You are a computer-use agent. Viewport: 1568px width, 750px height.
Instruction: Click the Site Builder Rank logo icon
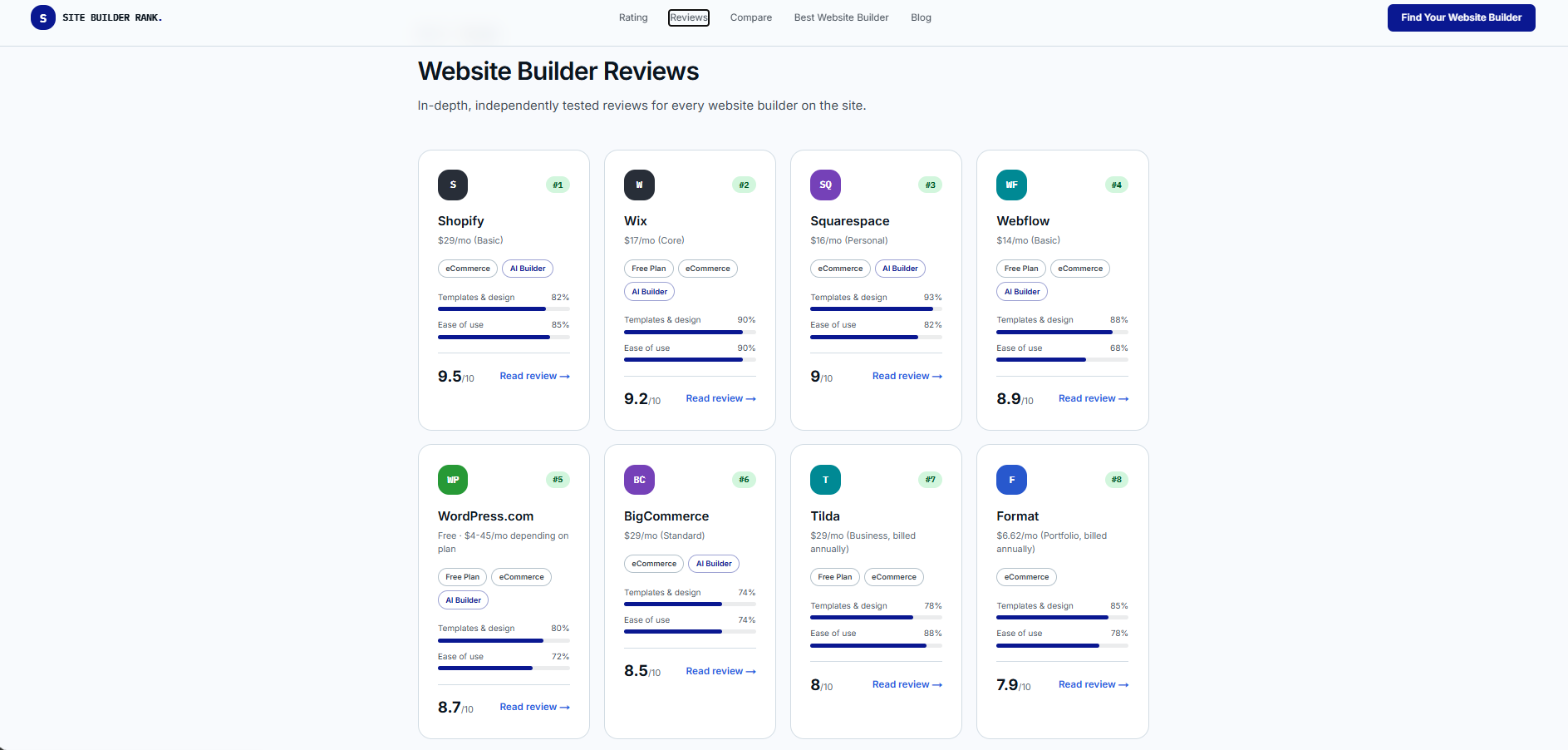click(43, 17)
